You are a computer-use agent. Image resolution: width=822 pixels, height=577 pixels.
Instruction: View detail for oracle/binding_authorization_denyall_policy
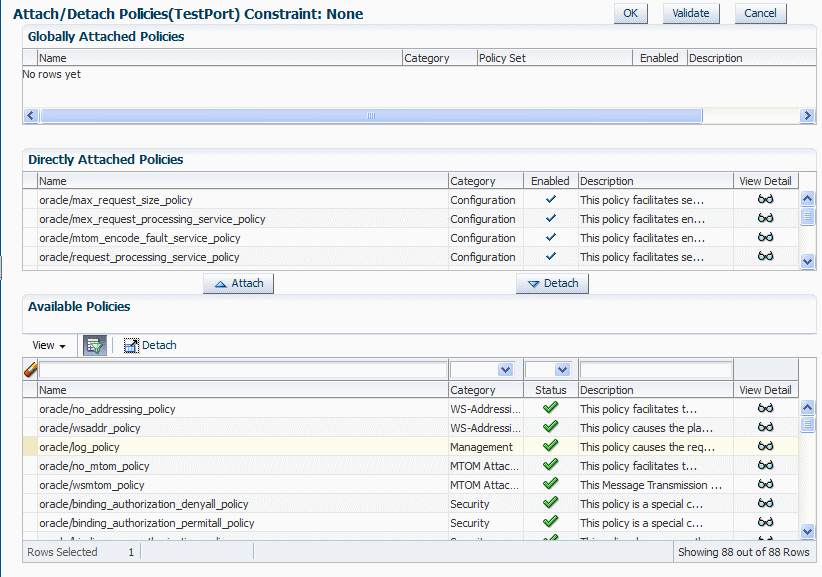point(765,503)
